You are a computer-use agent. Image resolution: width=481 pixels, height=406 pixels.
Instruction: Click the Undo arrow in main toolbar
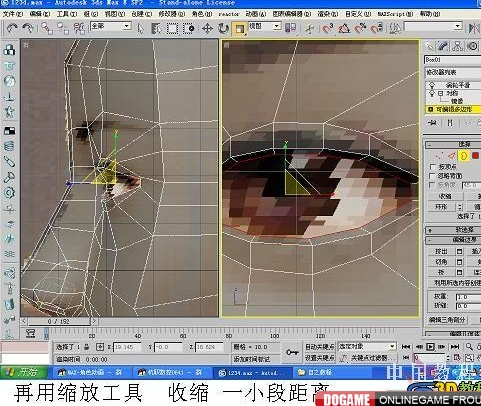tap(12, 28)
